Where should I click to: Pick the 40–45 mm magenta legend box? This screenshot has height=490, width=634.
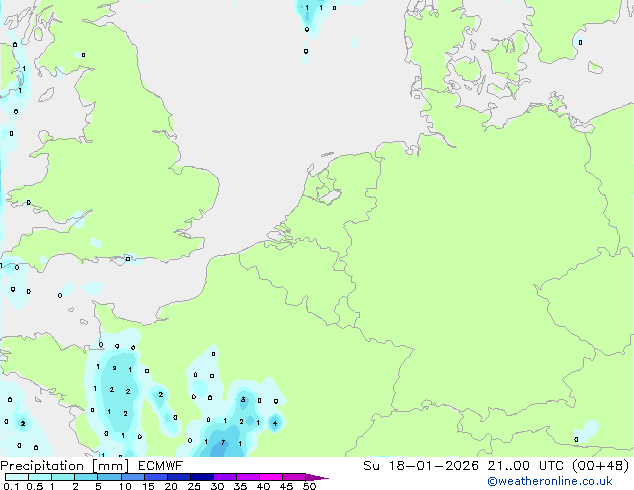(x=271, y=477)
